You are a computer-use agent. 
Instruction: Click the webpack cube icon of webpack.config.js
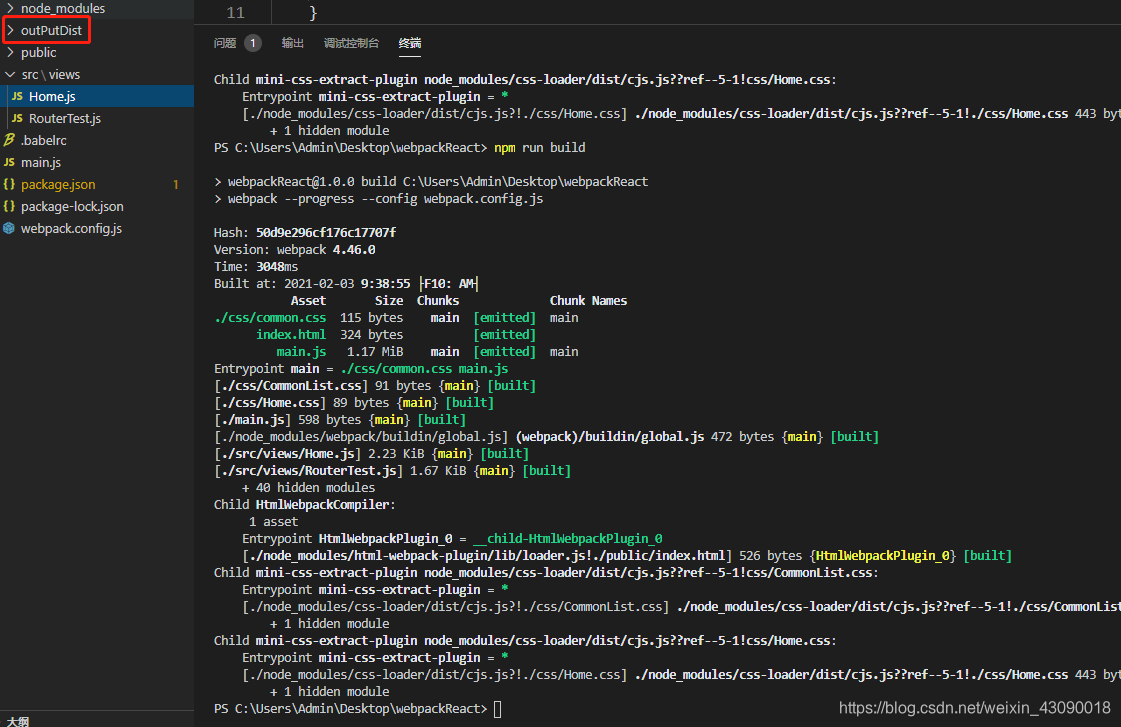pos(9,229)
